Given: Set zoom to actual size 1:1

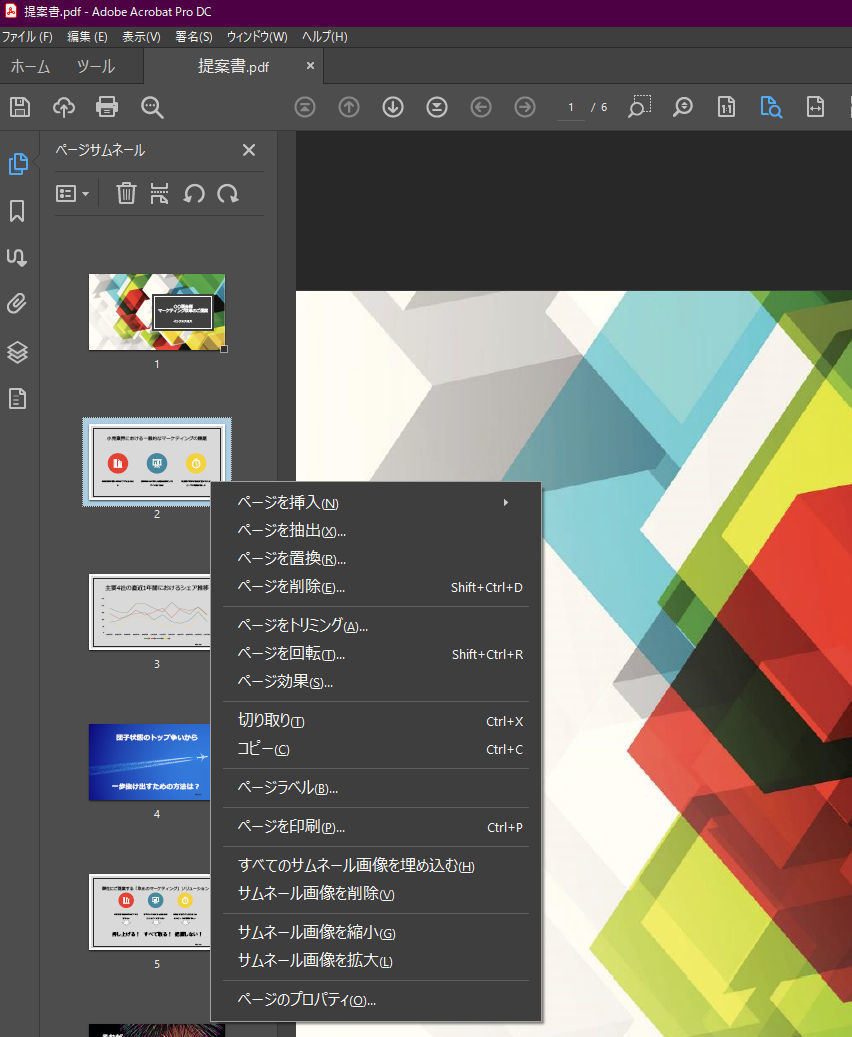Looking at the screenshot, I should 726,107.
